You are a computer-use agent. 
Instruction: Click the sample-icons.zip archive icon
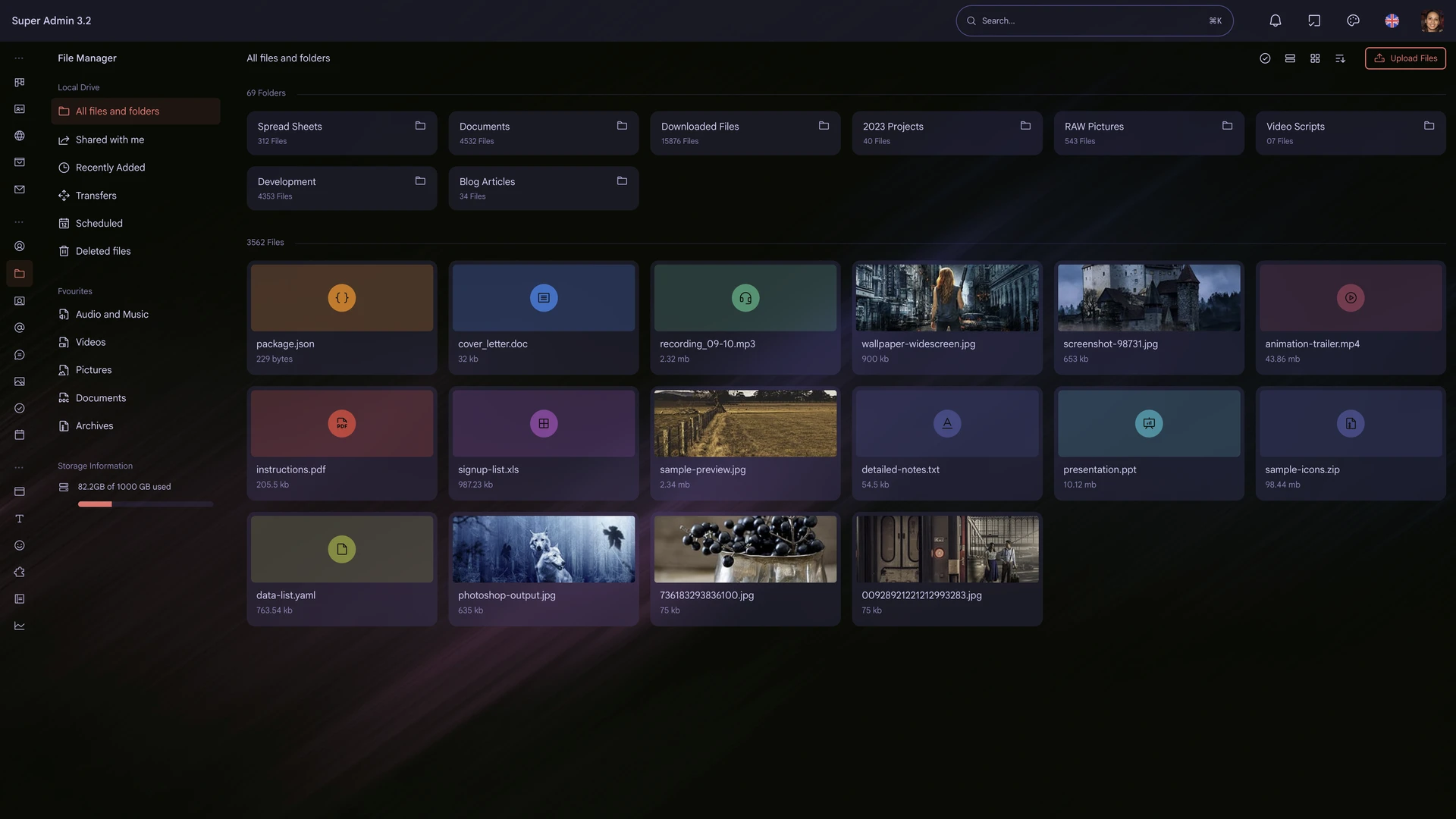pos(1351,424)
